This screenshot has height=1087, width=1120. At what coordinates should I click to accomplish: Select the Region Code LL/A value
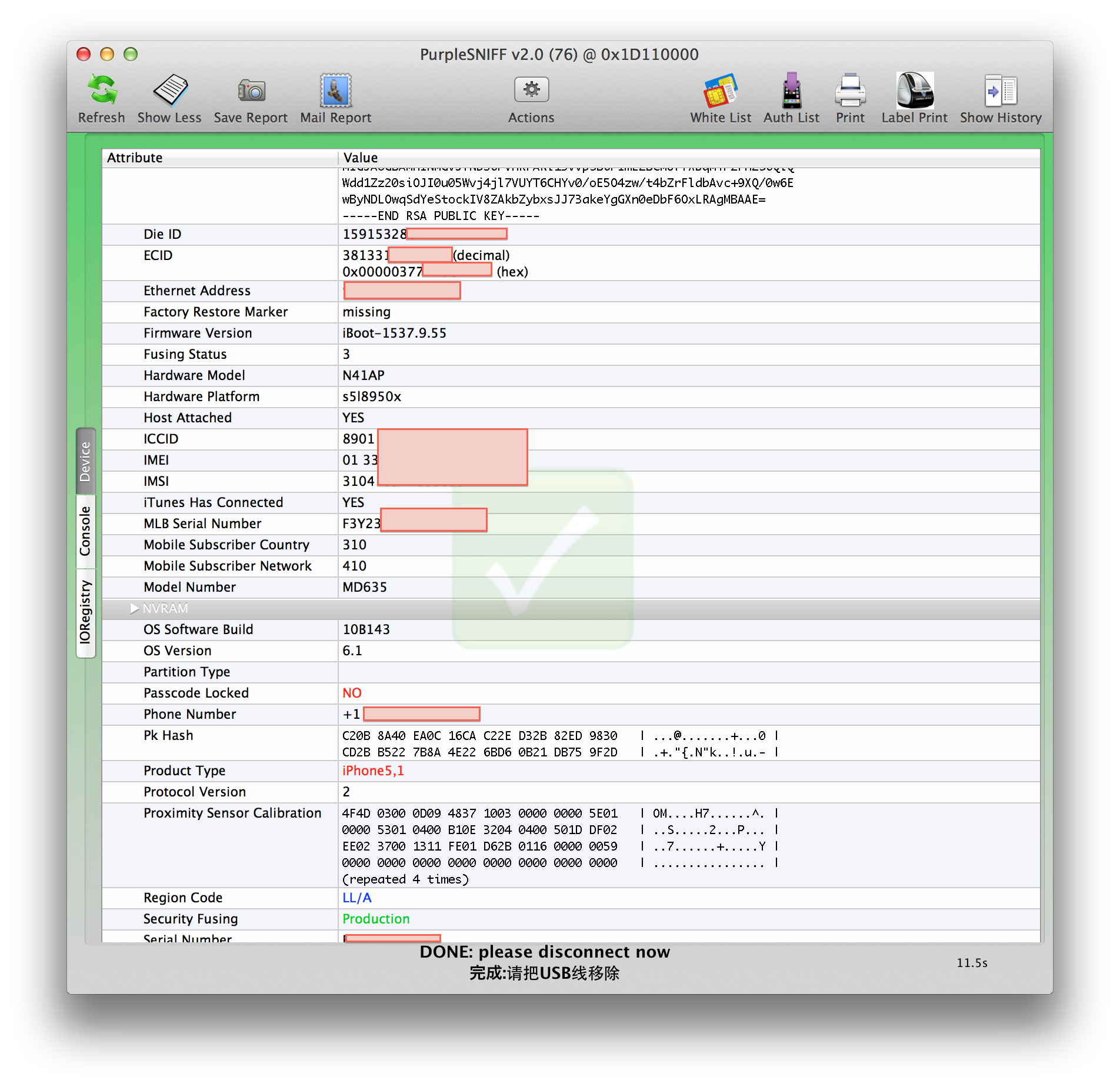point(357,898)
